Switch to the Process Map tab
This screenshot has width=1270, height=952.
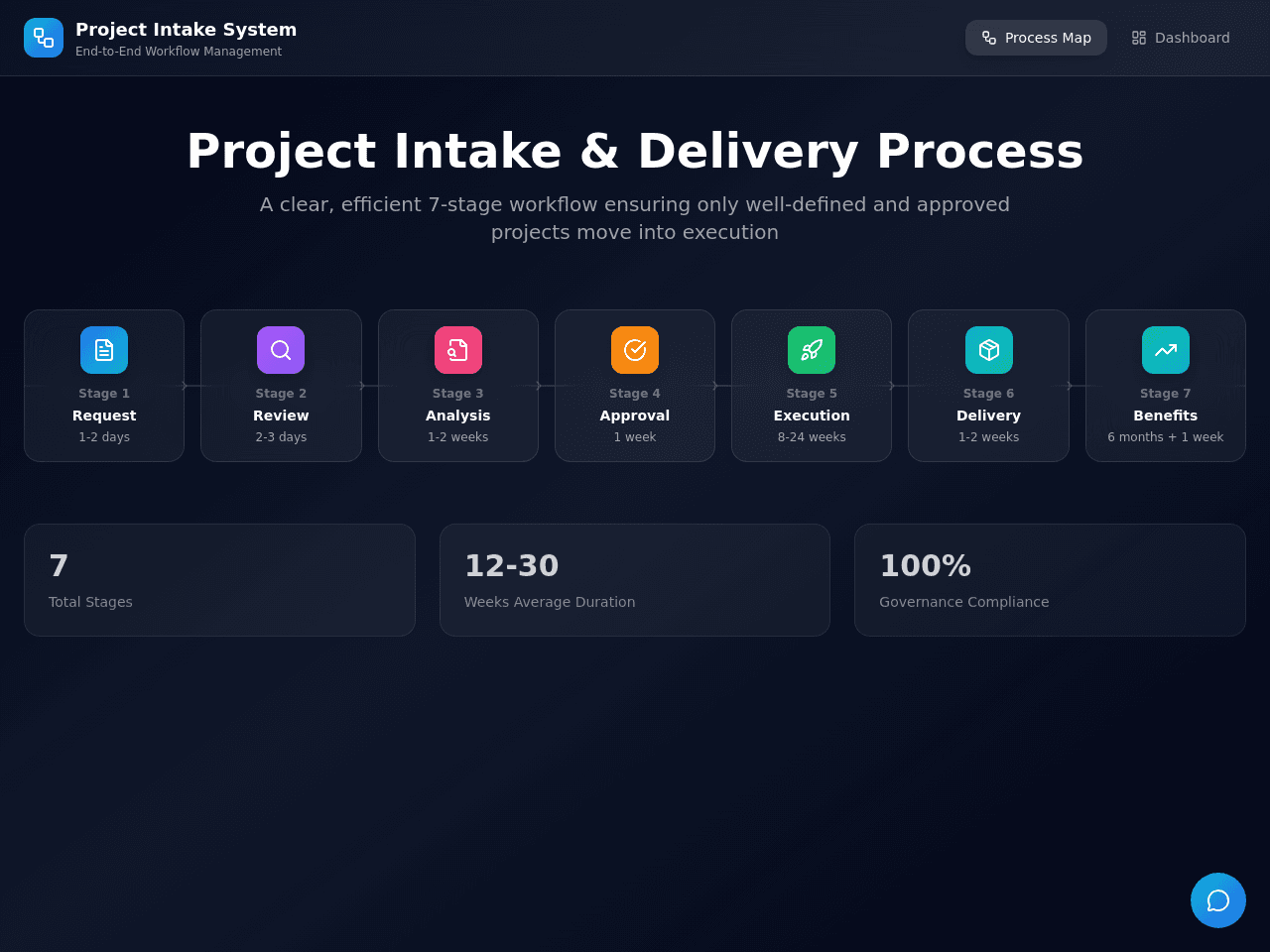[x=1036, y=38]
